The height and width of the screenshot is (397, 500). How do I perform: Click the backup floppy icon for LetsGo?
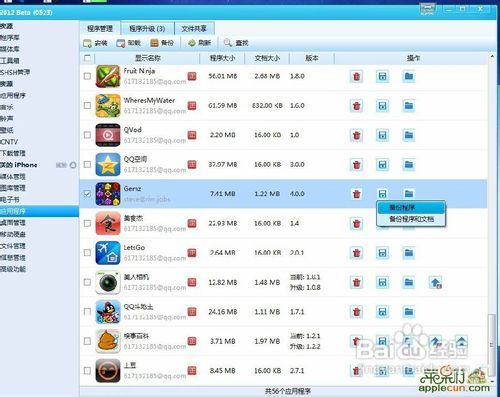click(382, 253)
